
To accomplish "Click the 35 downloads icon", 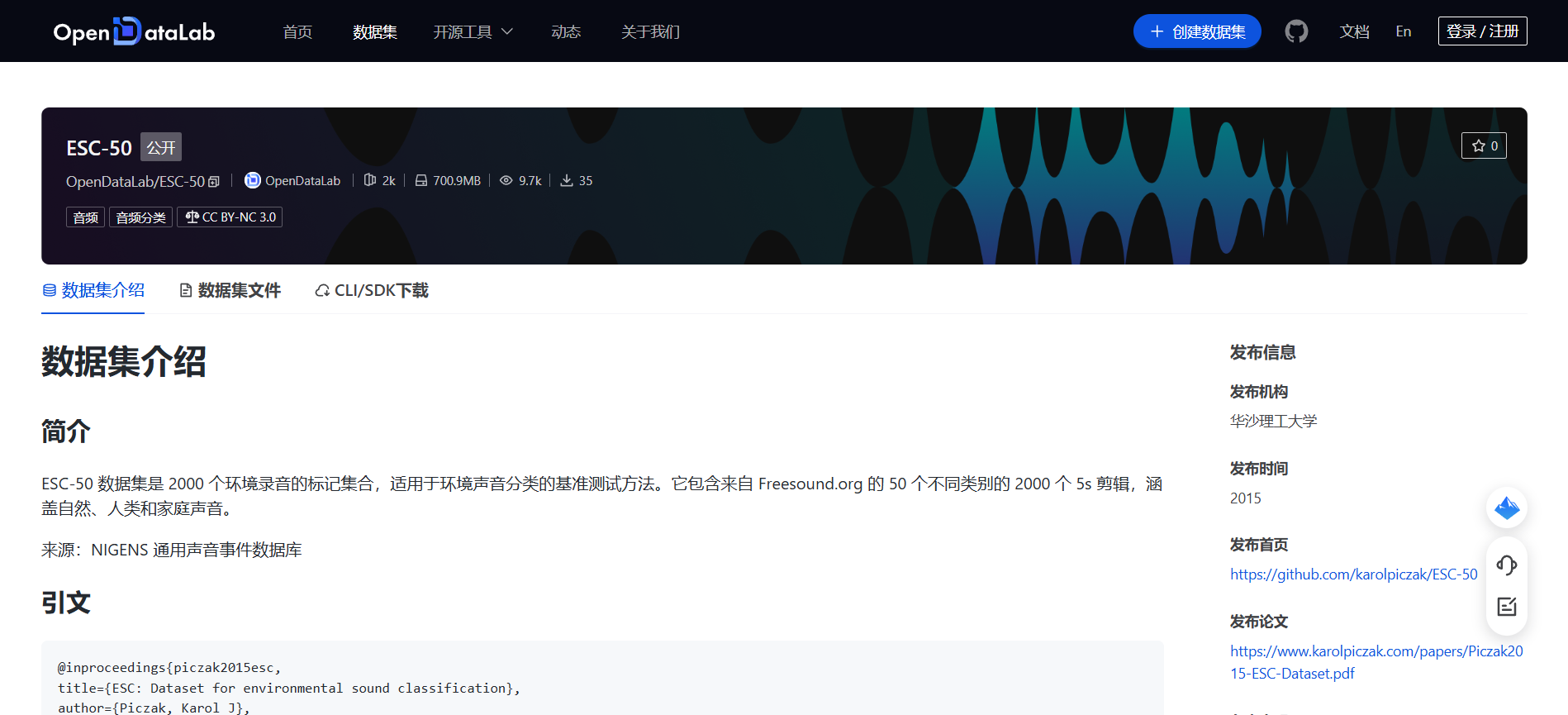I will point(567,180).
